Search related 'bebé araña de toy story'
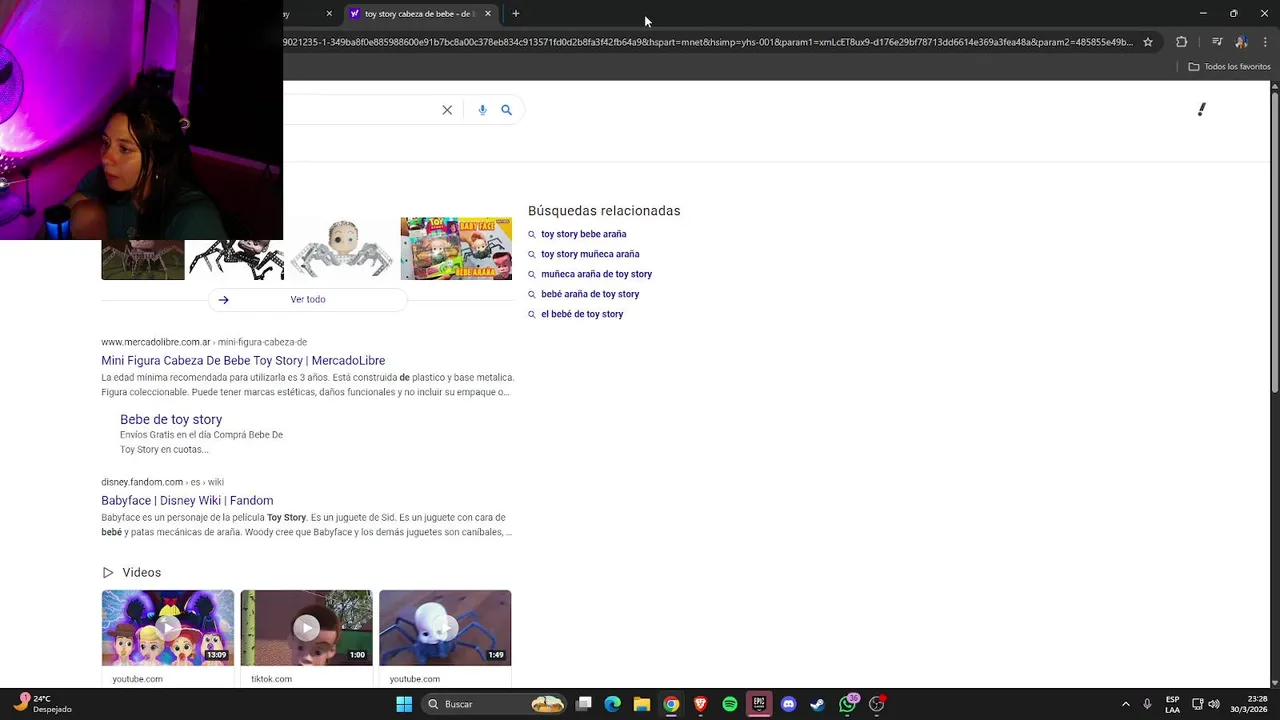Screen dimensions: 1280x720 [590, 294]
